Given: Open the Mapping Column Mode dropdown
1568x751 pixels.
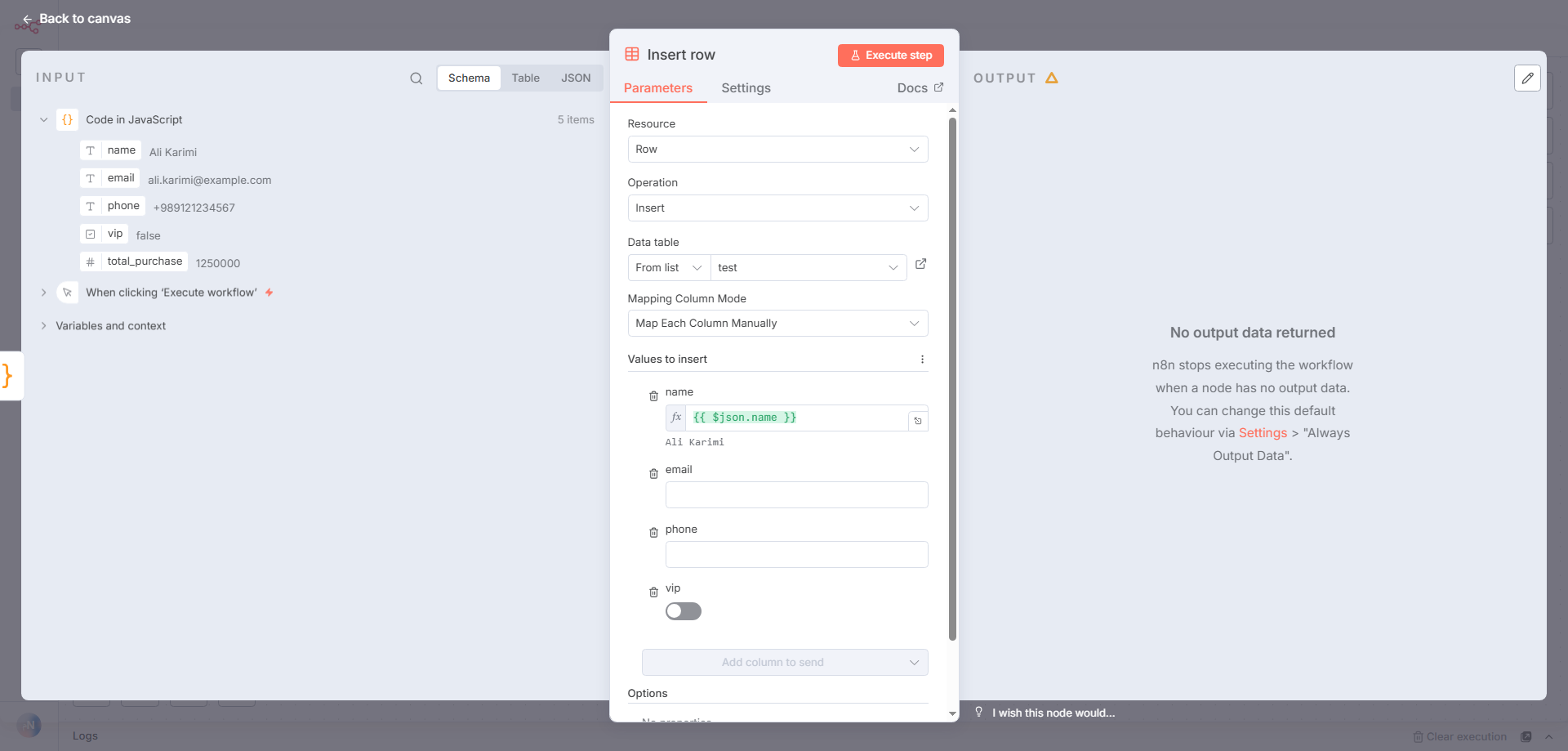Looking at the screenshot, I should (777, 324).
